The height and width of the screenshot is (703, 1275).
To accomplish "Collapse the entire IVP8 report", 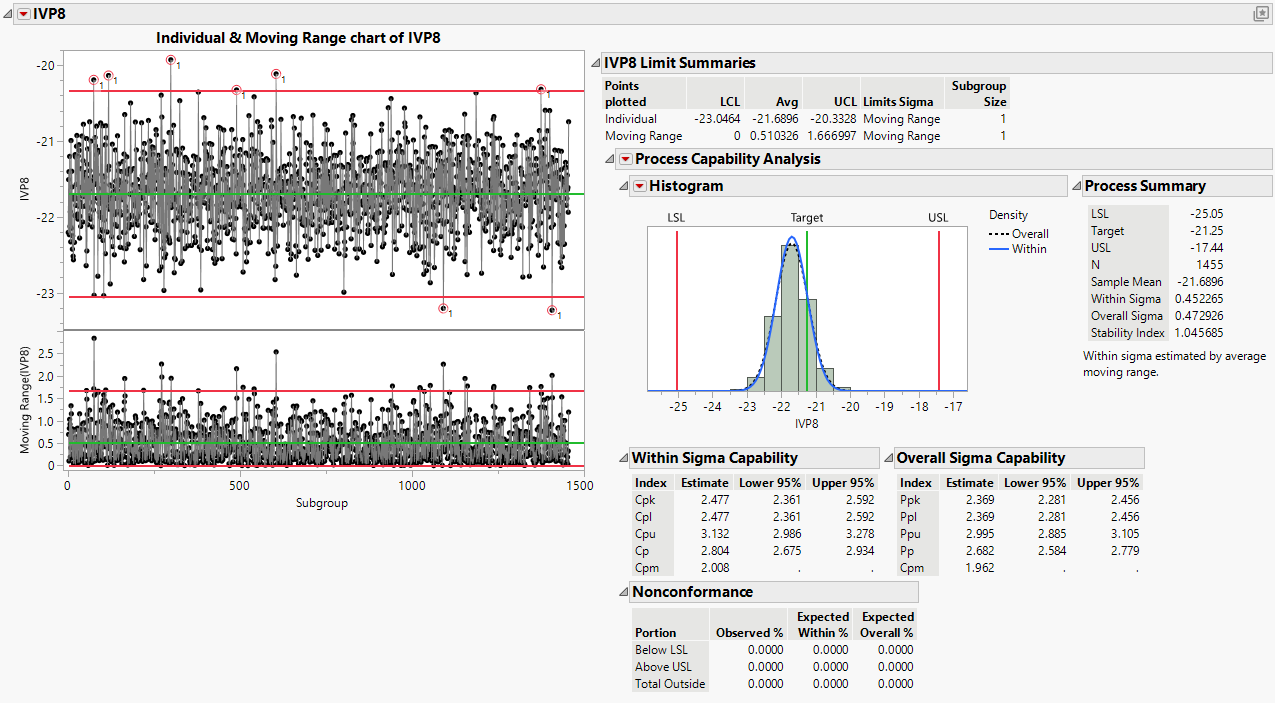I will pyautogui.click(x=7, y=14).
